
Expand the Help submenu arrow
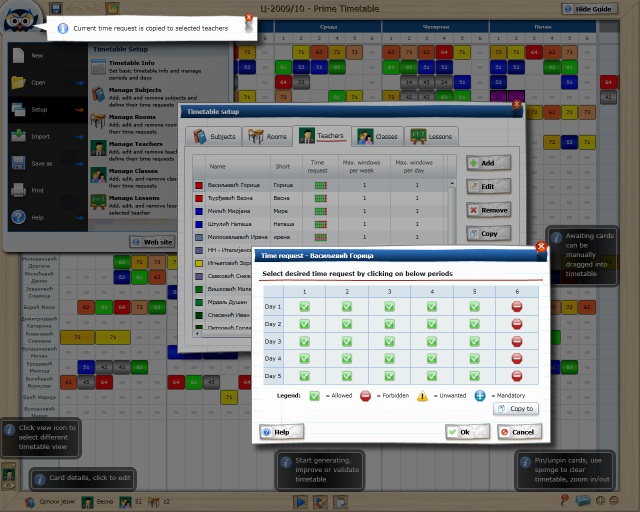79,217
